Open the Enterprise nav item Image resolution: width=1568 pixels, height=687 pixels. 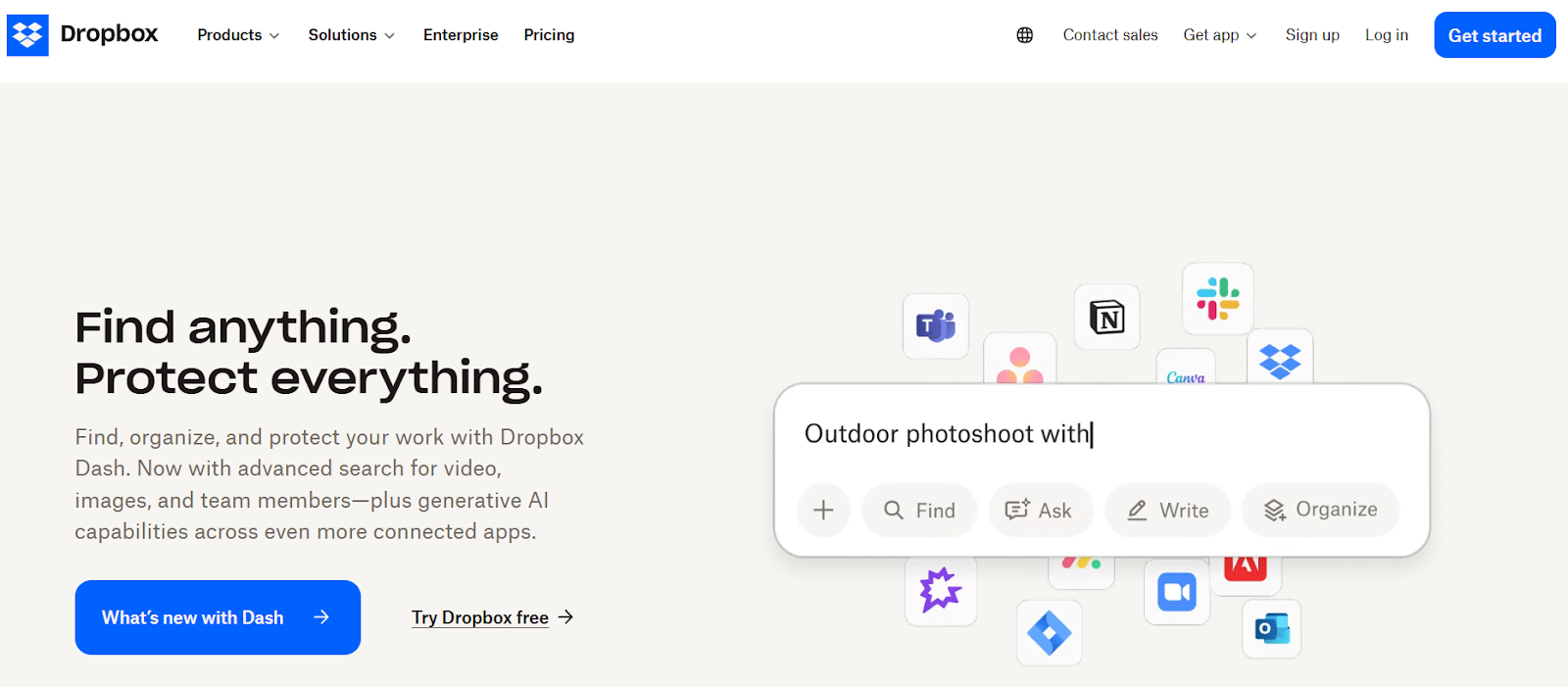pyautogui.click(x=461, y=35)
